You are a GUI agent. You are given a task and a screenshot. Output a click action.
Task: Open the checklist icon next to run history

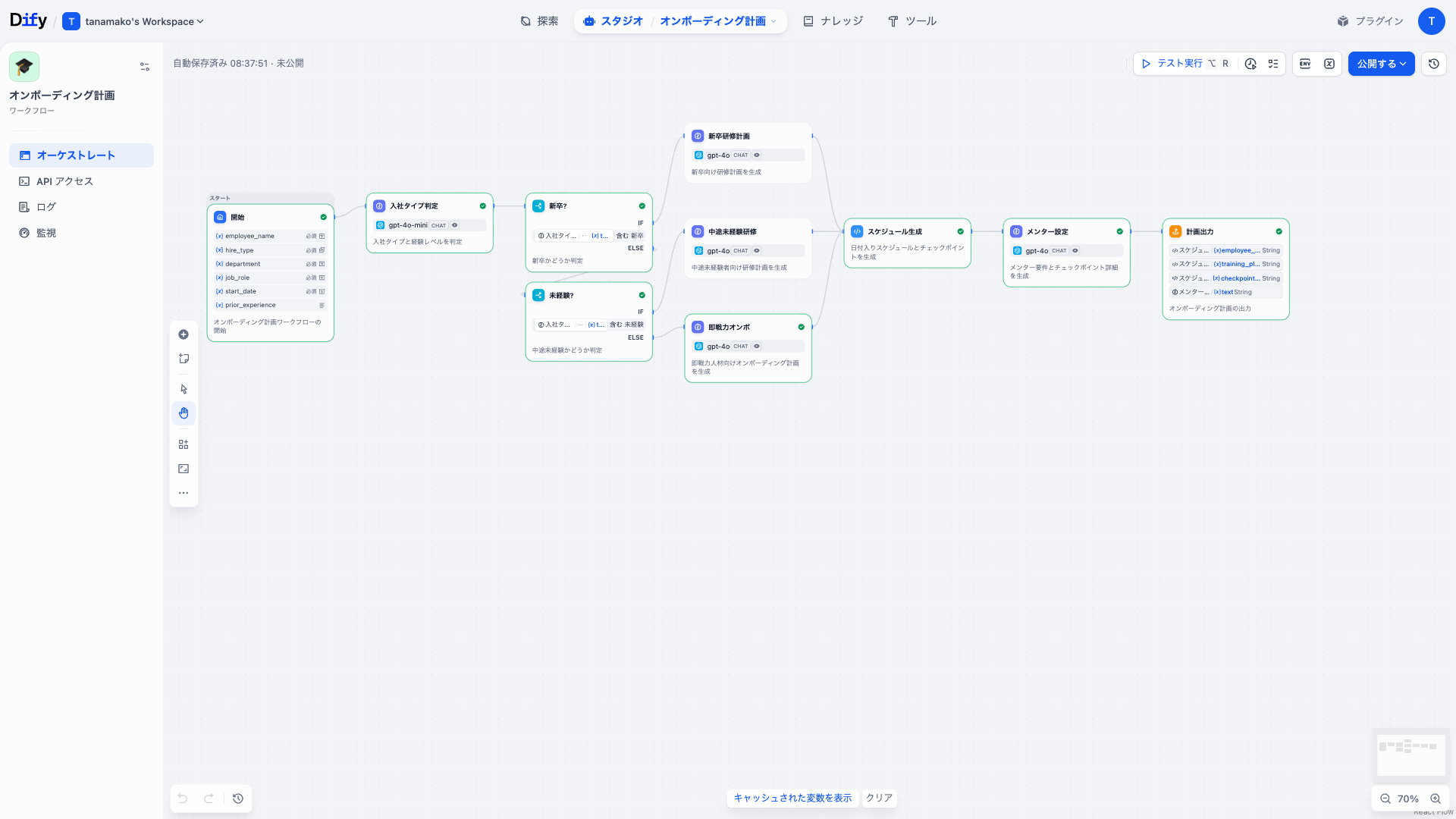click(x=1274, y=64)
